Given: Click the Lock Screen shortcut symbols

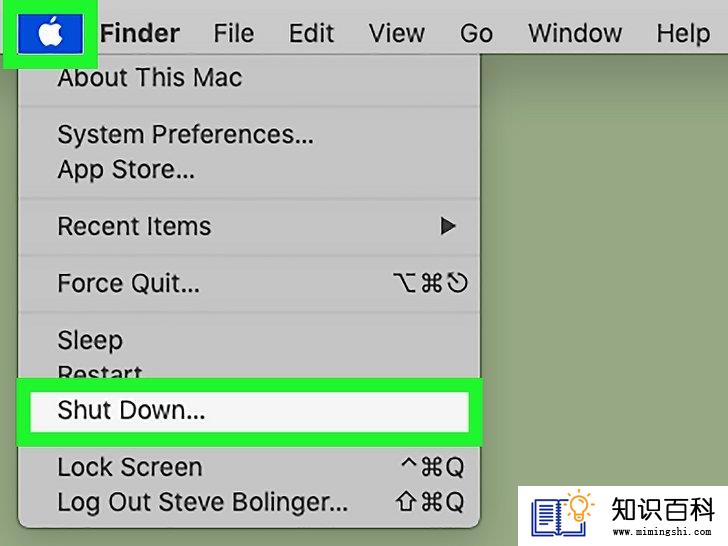Looking at the screenshot, I should (432, 467).
